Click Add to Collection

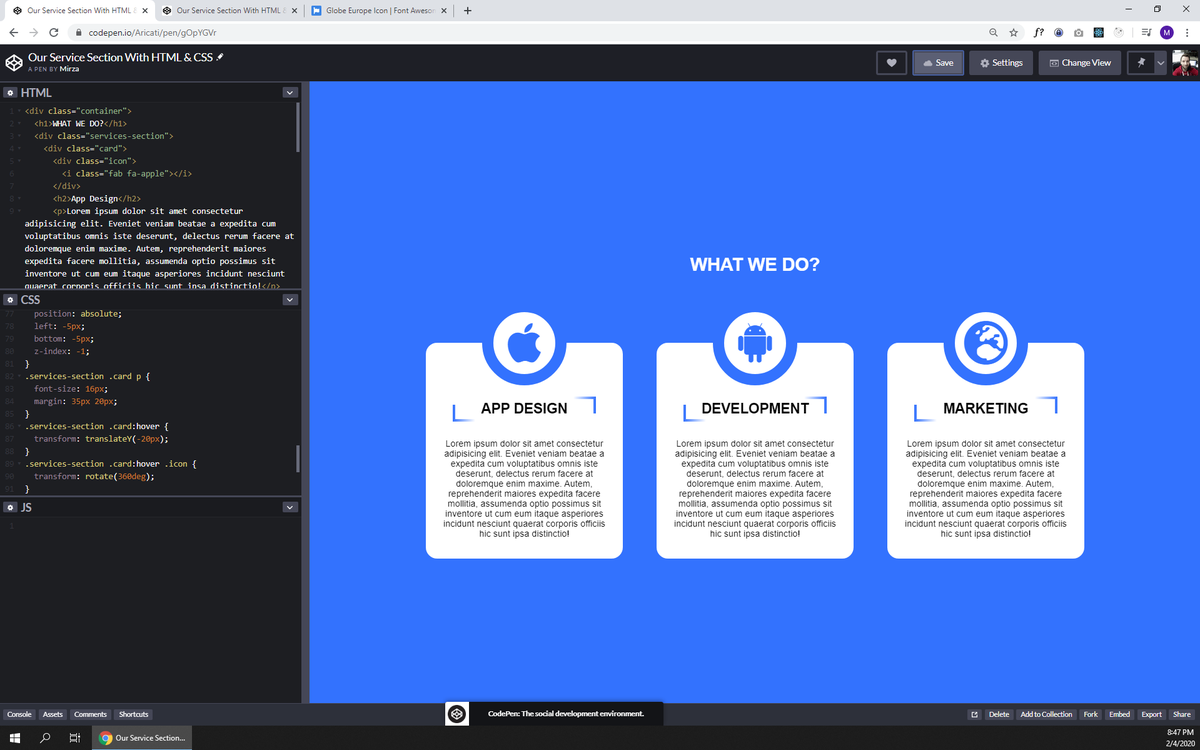pyautogui.click(x=1045, y=714)
